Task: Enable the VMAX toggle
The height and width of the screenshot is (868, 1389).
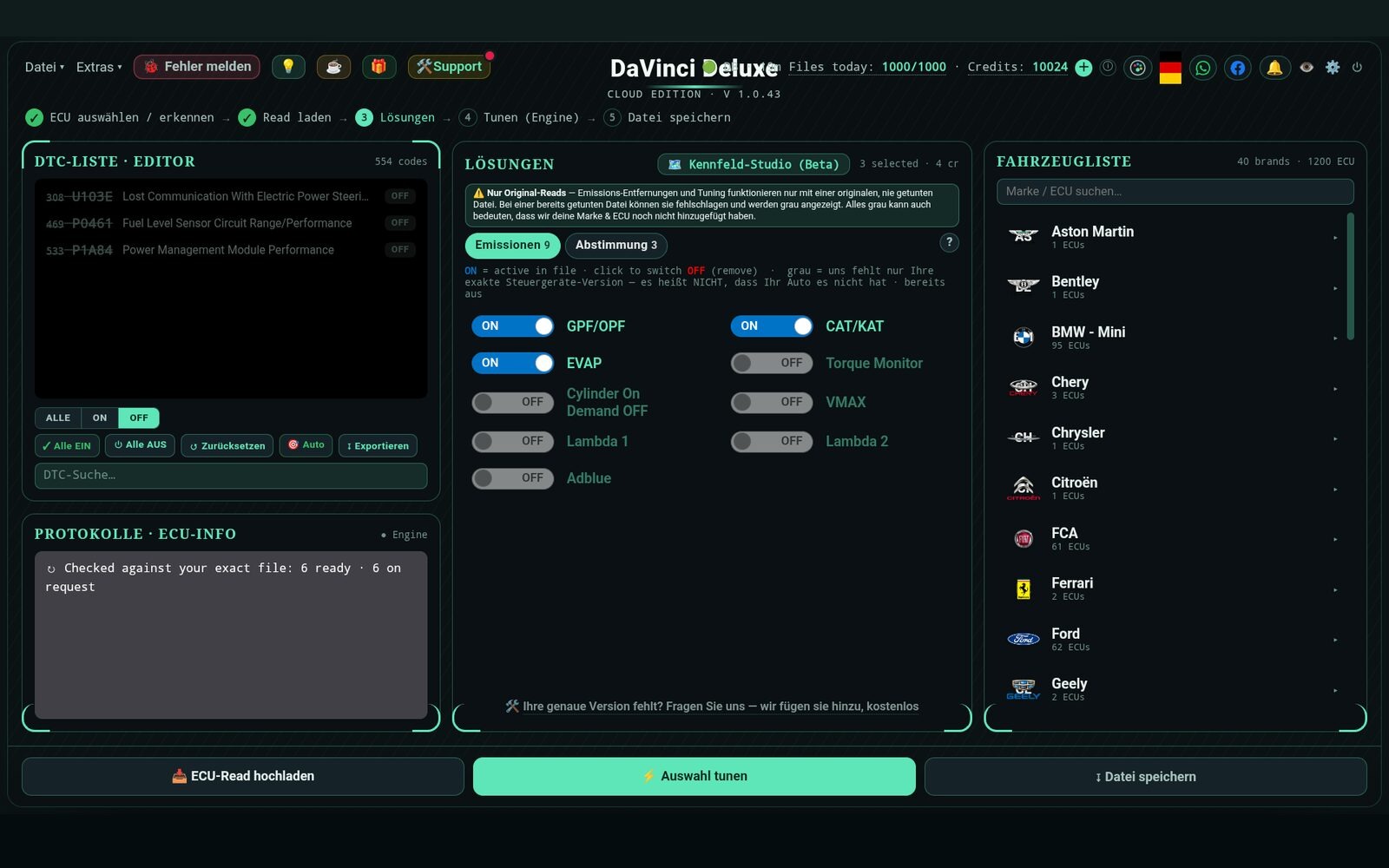Action: 772,402
